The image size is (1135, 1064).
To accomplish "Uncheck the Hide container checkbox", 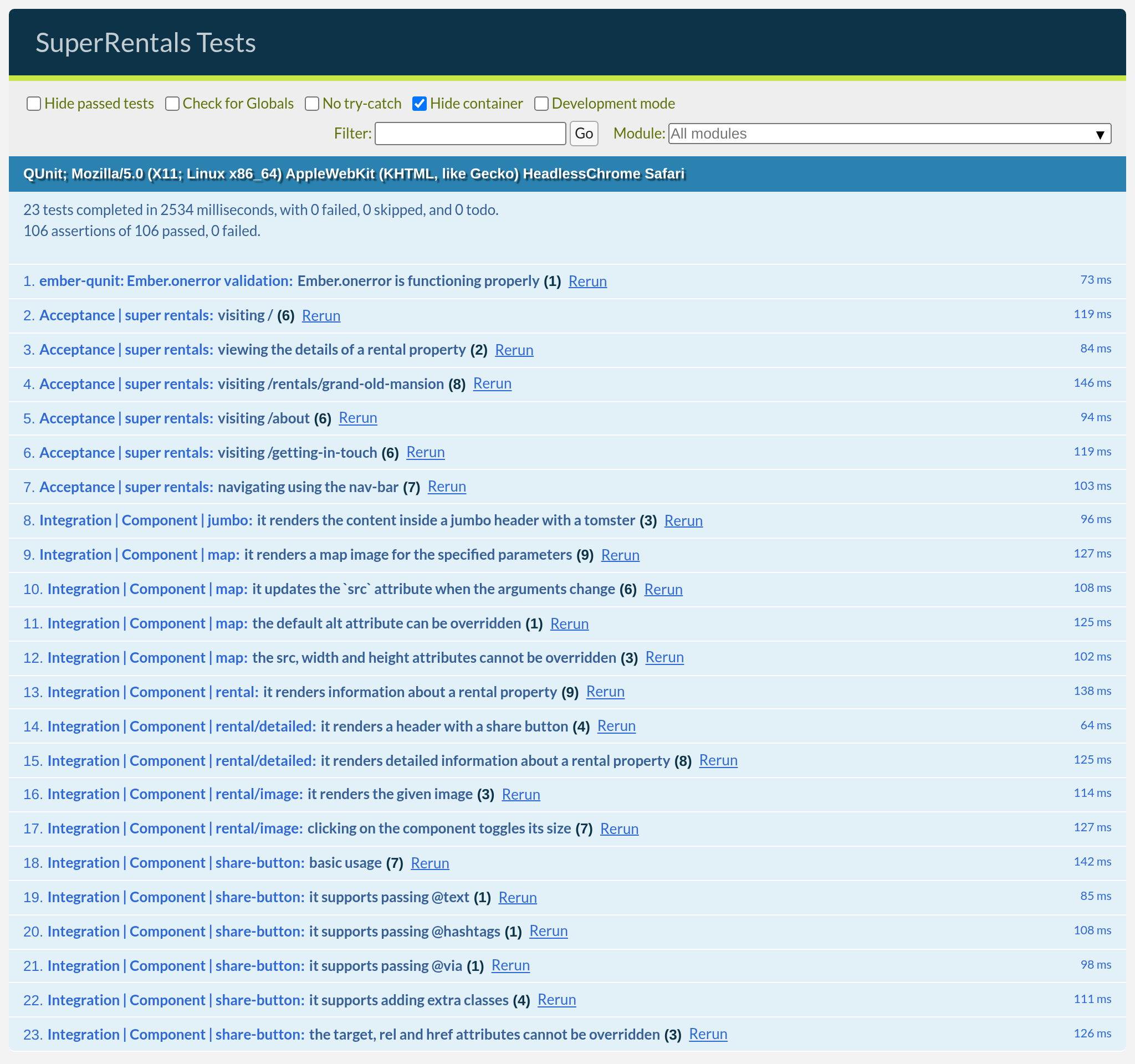I will pyautogui.click(x=420, y=103).
